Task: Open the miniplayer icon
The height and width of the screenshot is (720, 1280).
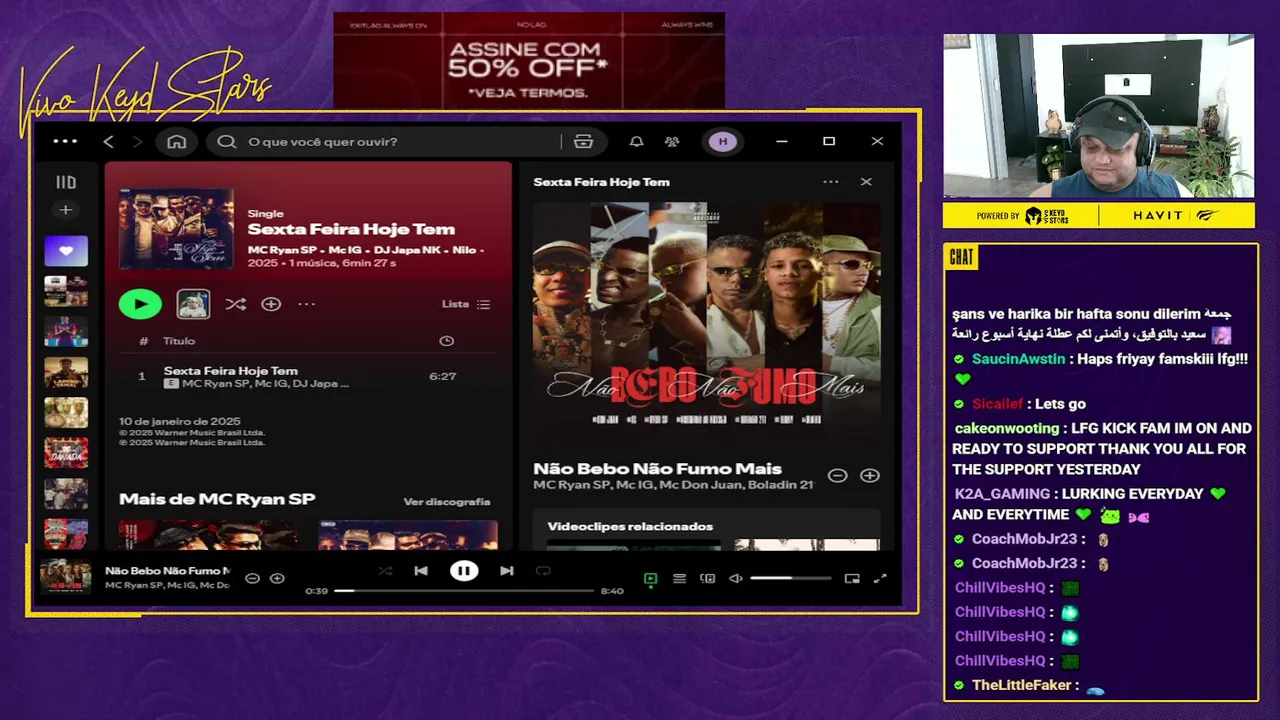Action: (x=852, y=578)
